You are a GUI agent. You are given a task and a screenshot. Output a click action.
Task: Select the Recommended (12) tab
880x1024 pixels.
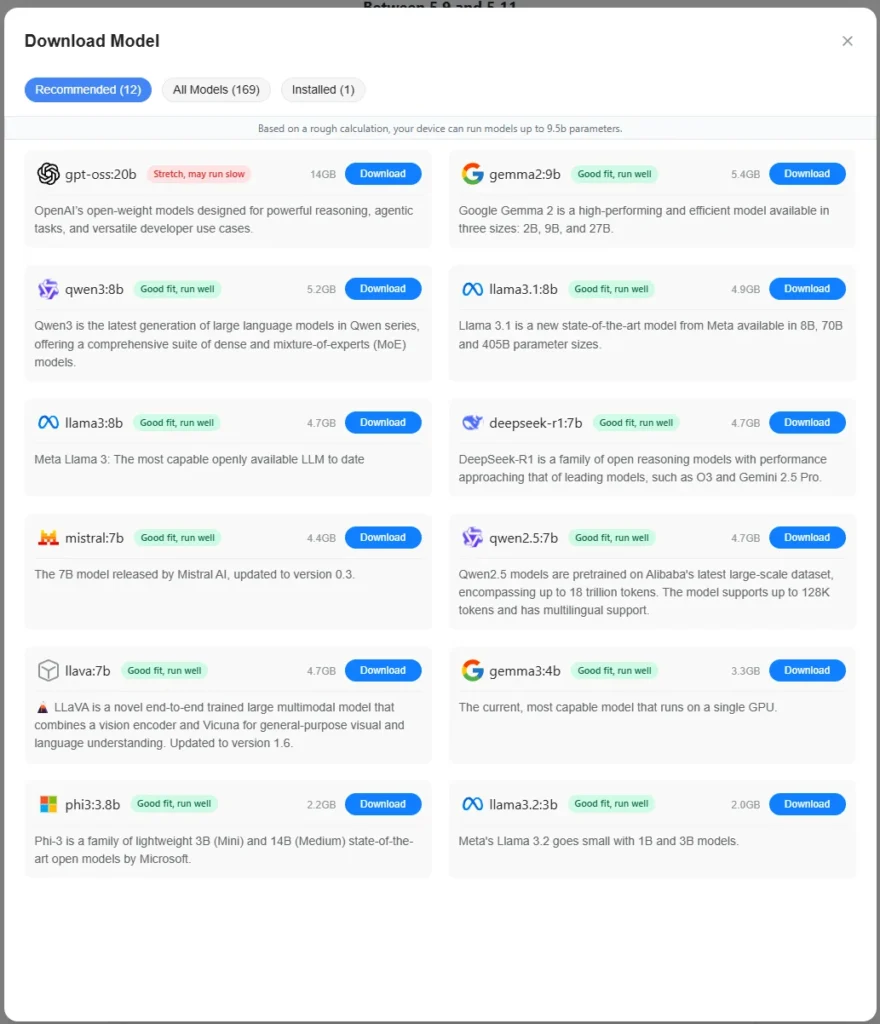88,90
